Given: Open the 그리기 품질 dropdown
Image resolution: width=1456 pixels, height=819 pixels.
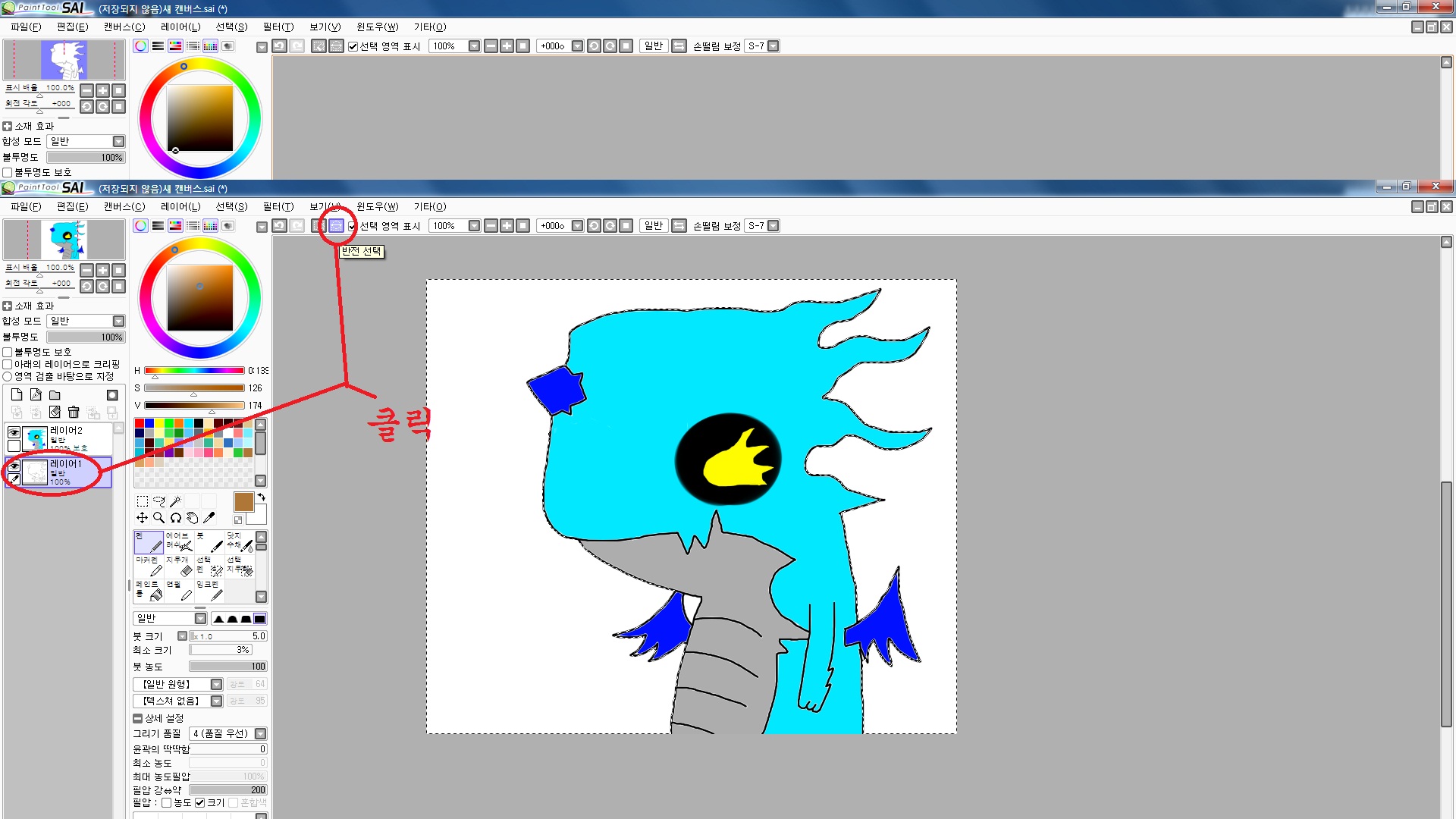Looking at the screenshot, I should tap(260, 733).
